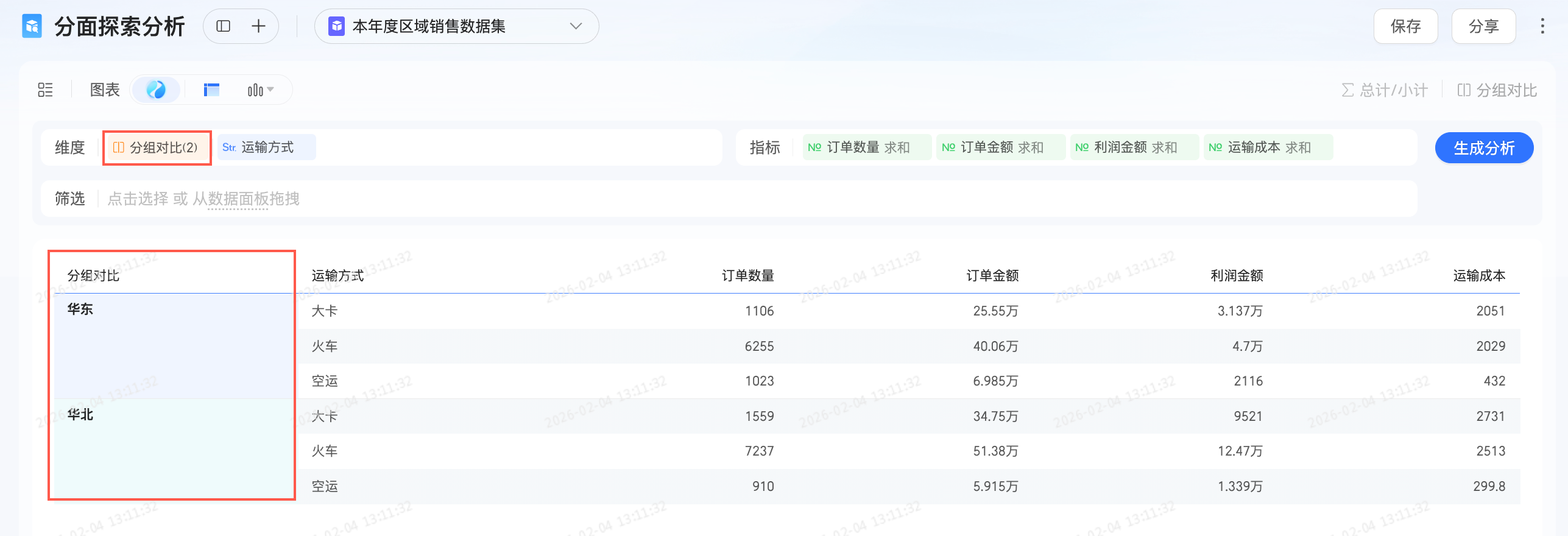
Task: Click the 图表 label
Action: 105,90
